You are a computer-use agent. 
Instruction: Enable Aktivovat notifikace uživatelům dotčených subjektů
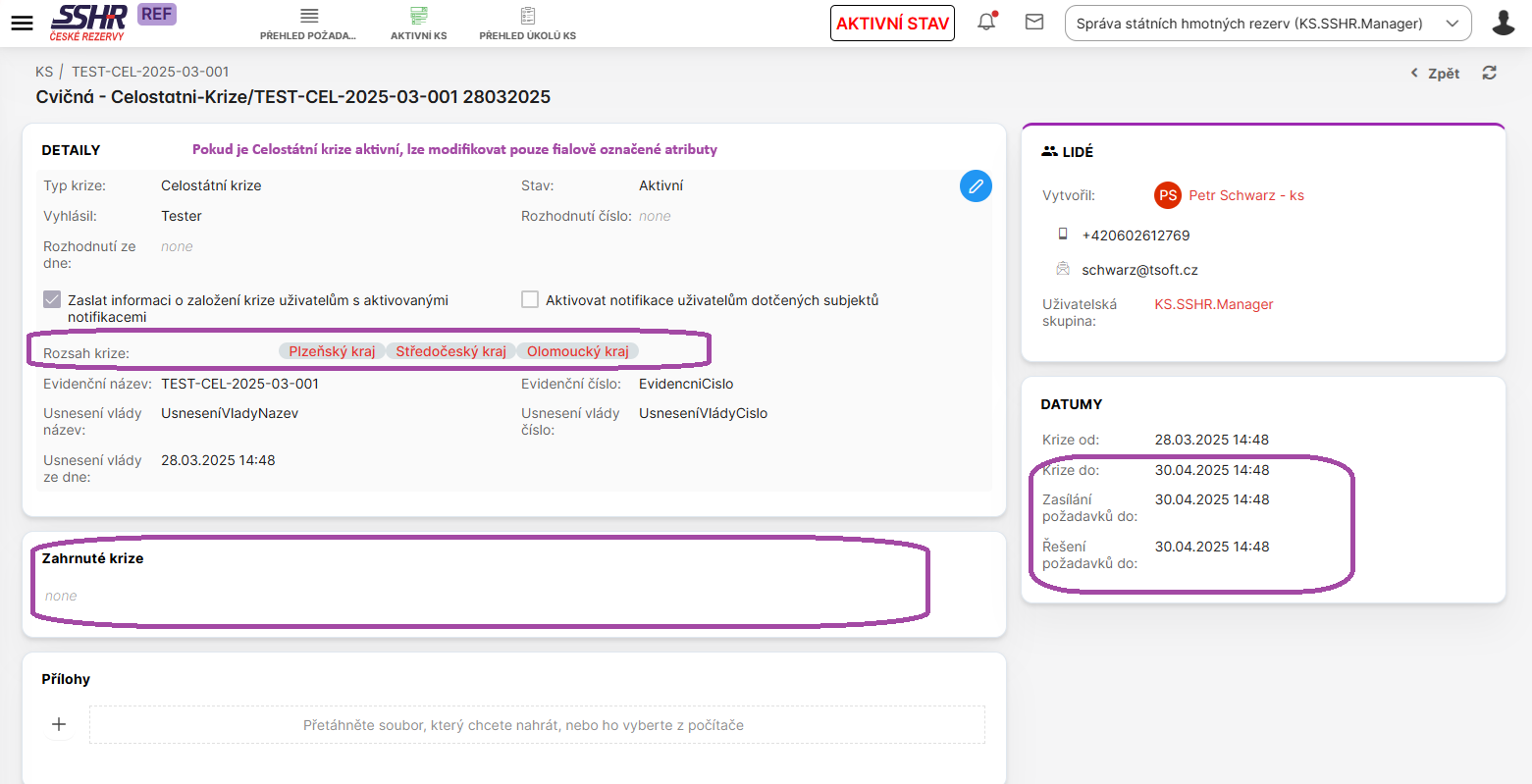click(x=530, y=300)
